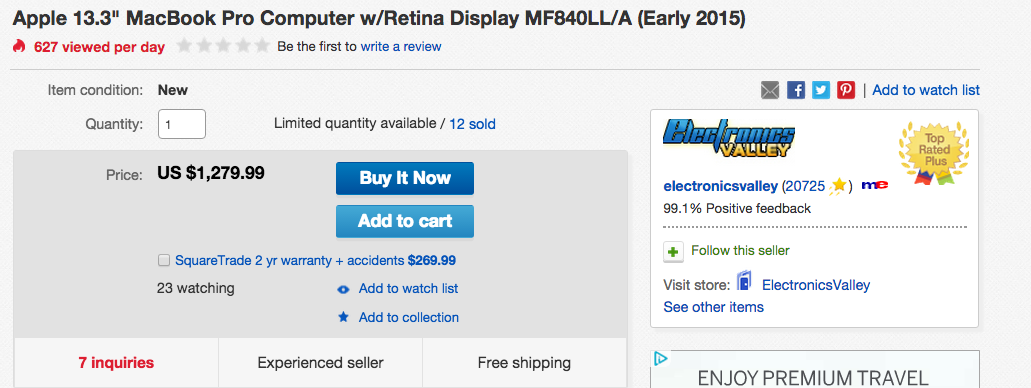Click the Top Rated Plus badge

click(x=934, y=153)
